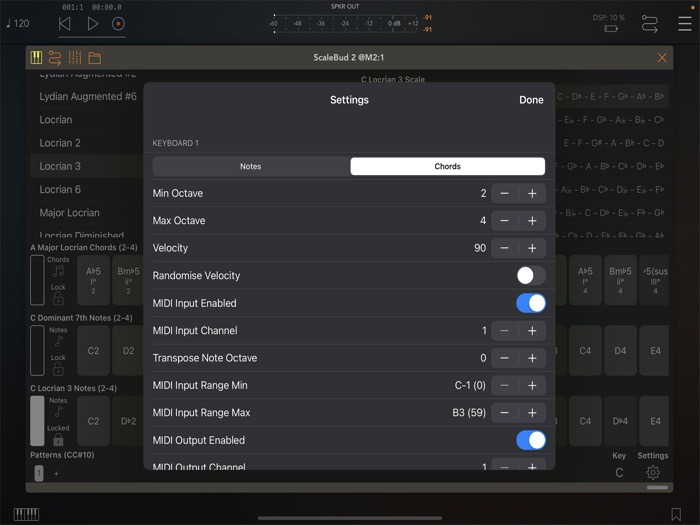Play the A♭5 chord pad octave 2

[x=93, y=280]
